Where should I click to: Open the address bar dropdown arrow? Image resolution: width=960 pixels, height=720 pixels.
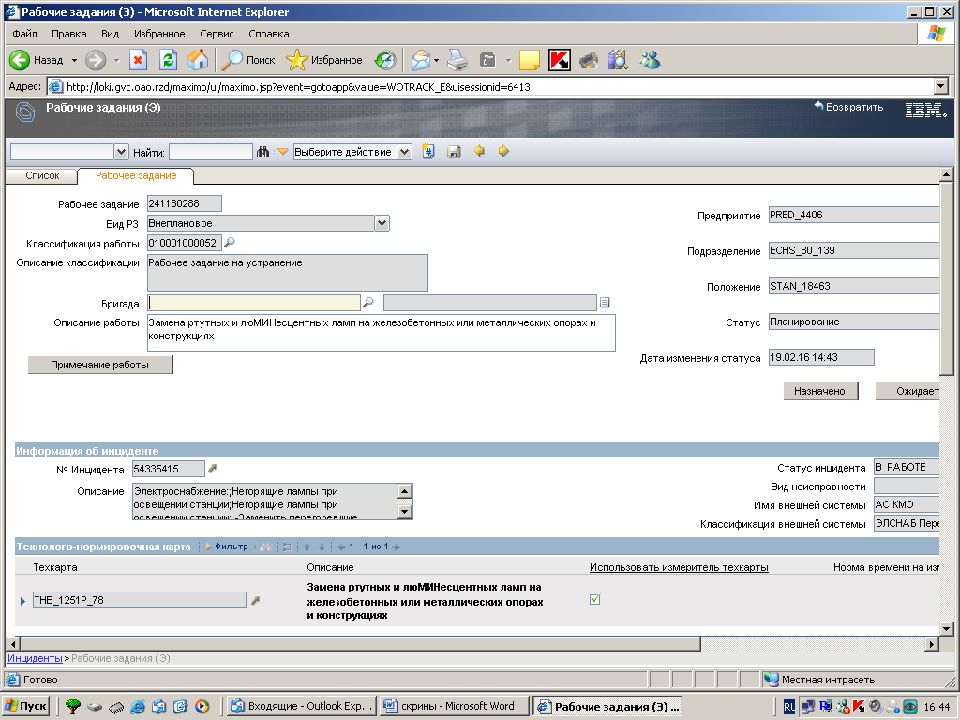[x=942, y=86]
